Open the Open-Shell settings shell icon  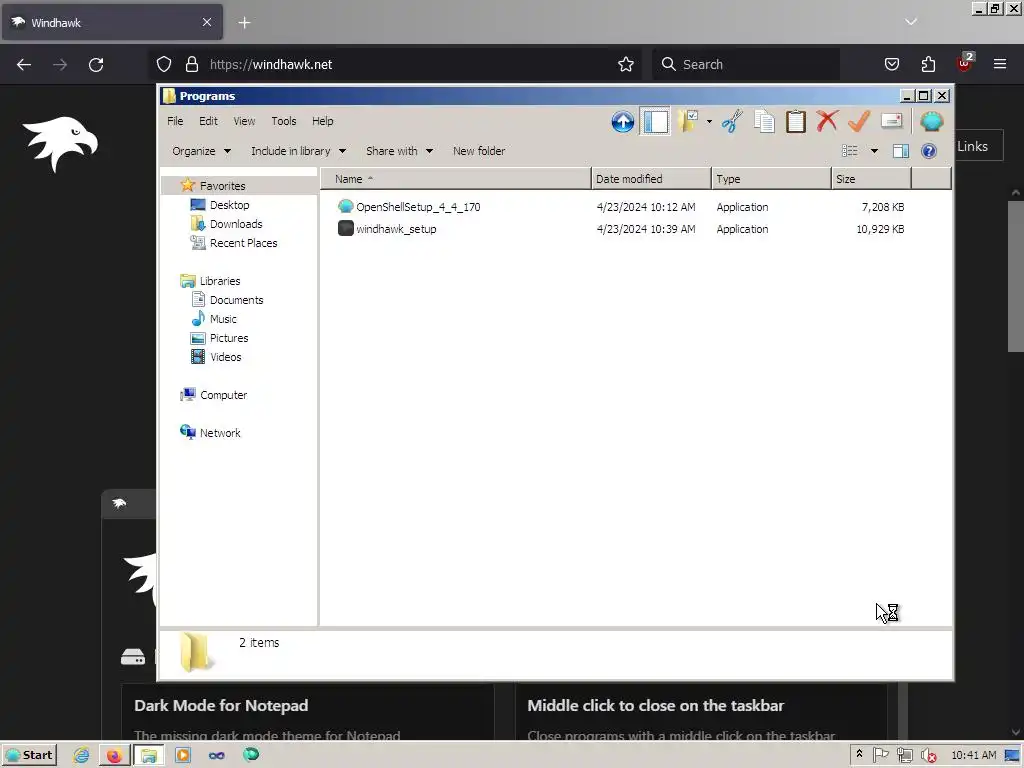pyautogui.click(x=931, y=121)
